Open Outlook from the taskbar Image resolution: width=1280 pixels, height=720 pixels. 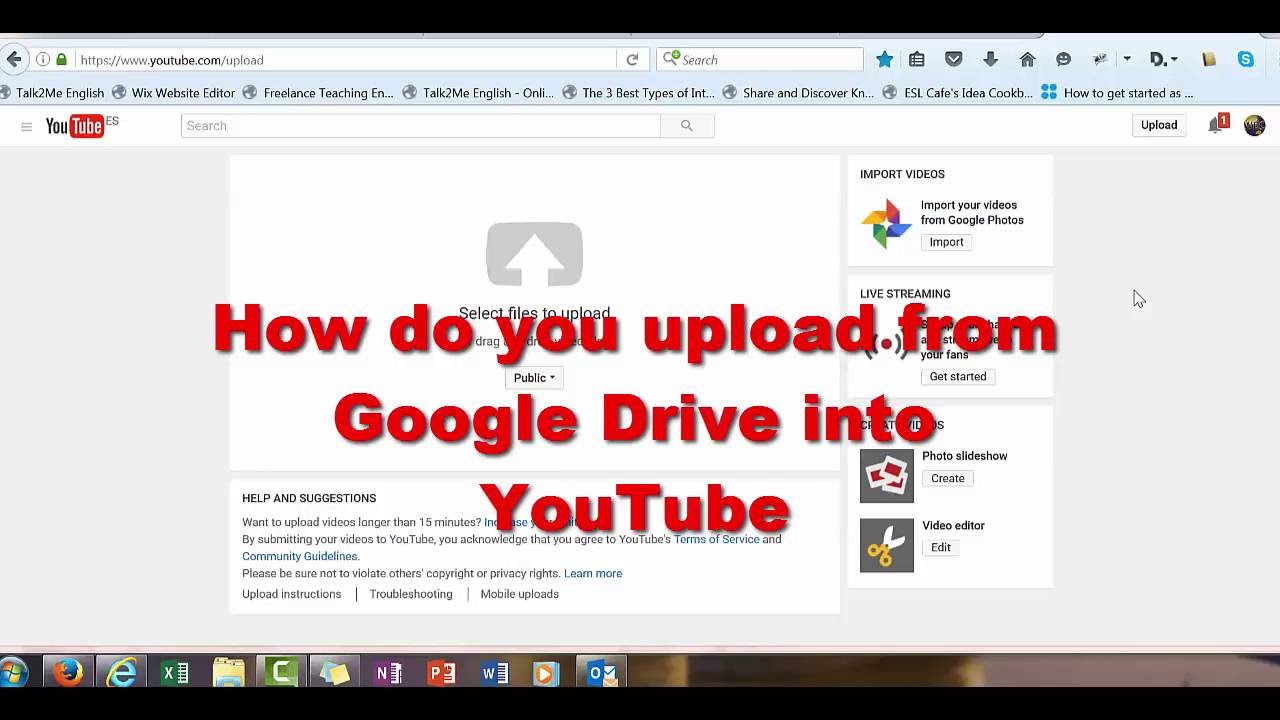(x=601, y=672)
